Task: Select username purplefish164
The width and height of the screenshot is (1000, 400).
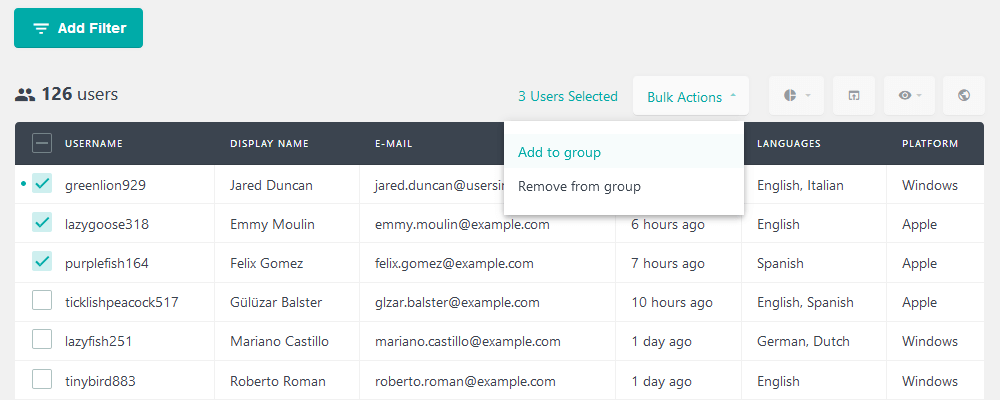Action: (107, 263)
